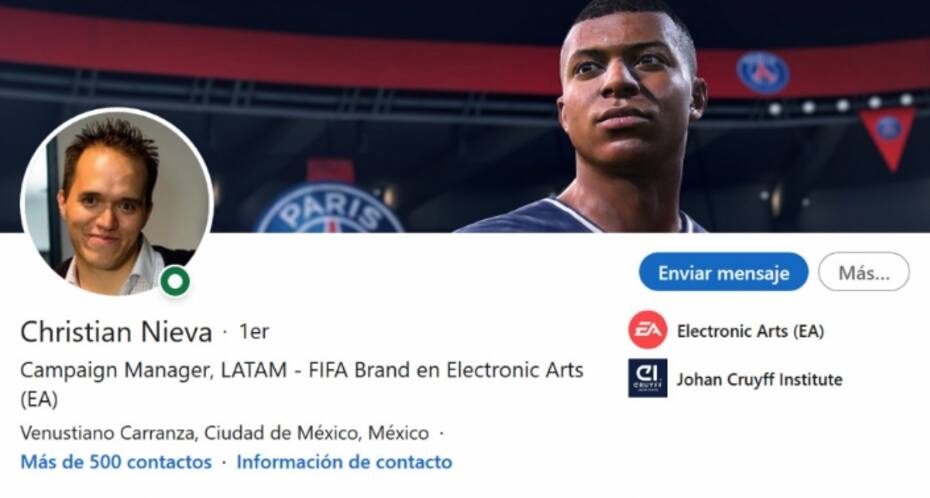Click the Electronic Arts (EA) company name
Screen dimensions: 930x498
click(750, 331)
